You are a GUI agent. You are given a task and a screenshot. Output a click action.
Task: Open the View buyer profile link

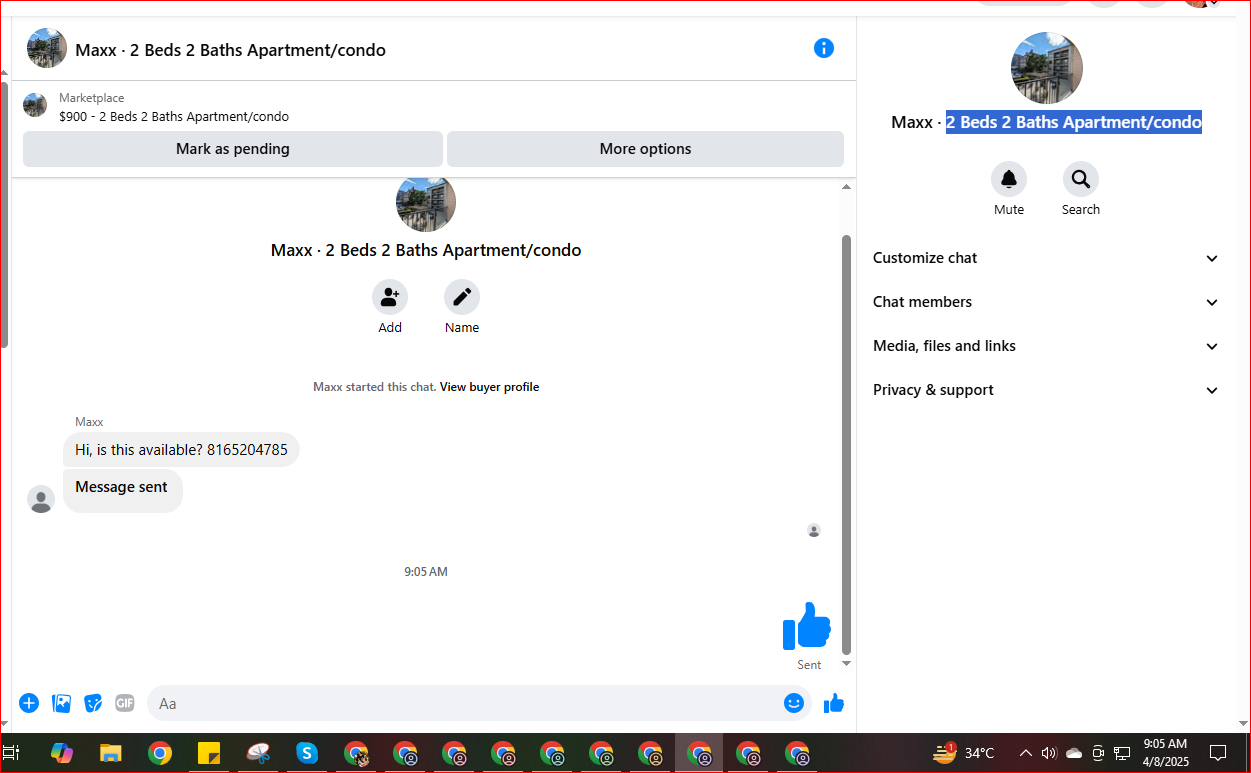(489, 387)
